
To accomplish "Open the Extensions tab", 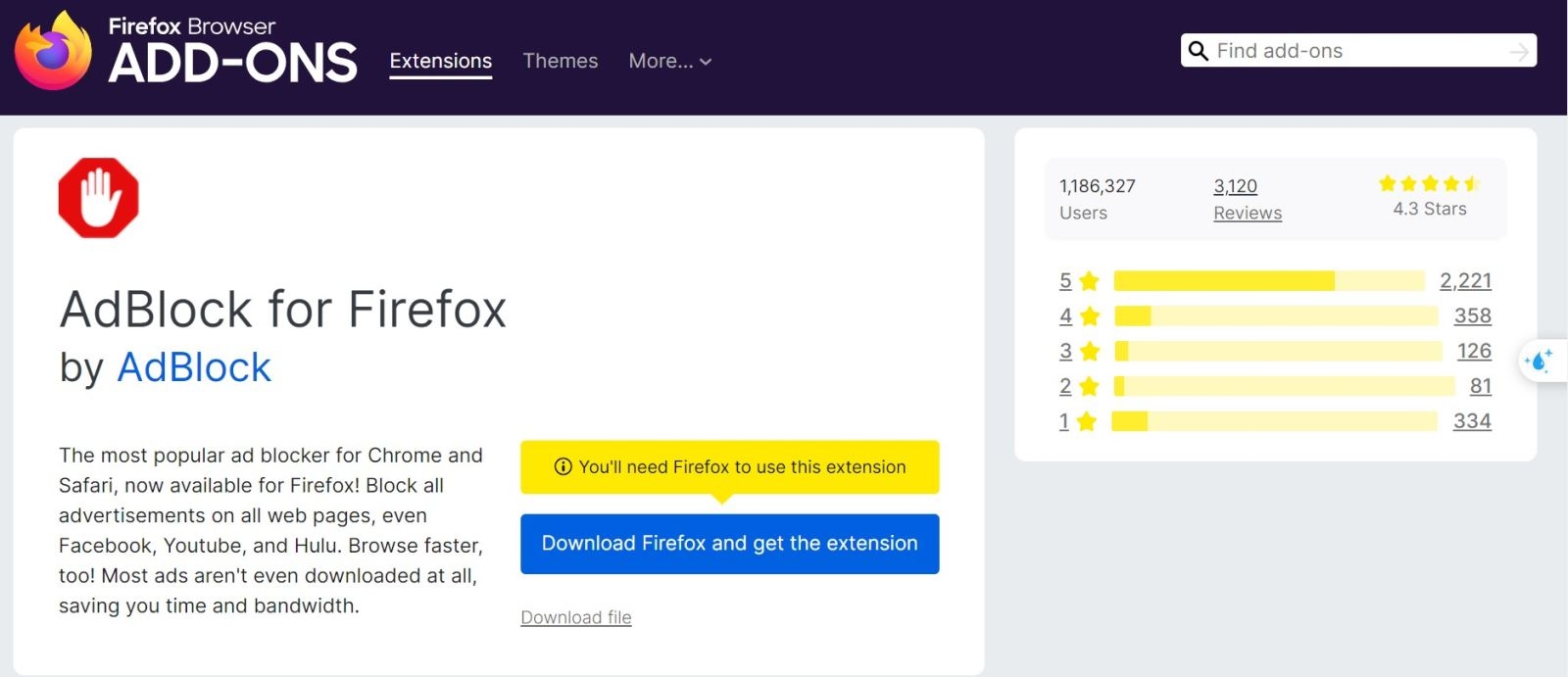I will (440, 61).
